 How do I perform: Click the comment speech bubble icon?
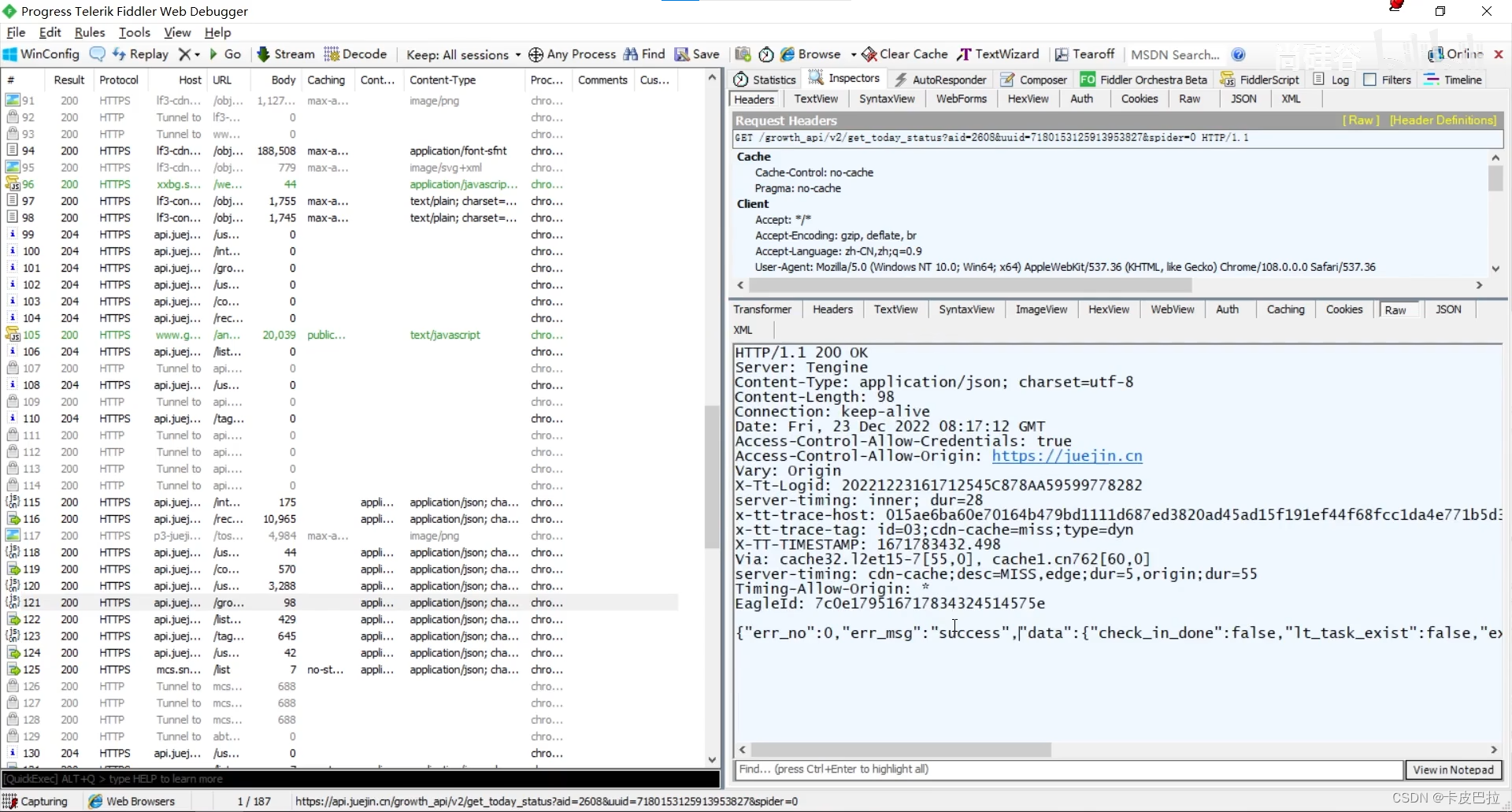[98, 54]
